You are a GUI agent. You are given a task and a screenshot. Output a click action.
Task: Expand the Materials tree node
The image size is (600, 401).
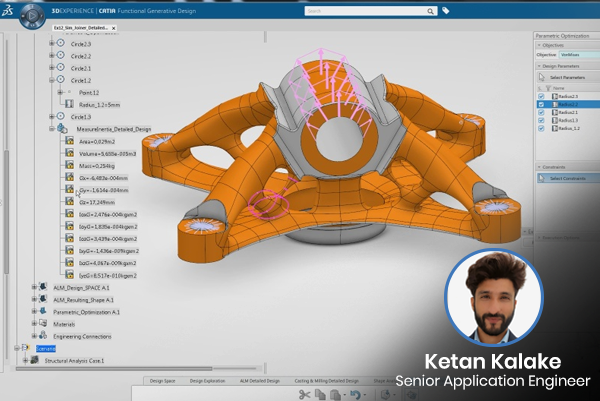(34, 323)
